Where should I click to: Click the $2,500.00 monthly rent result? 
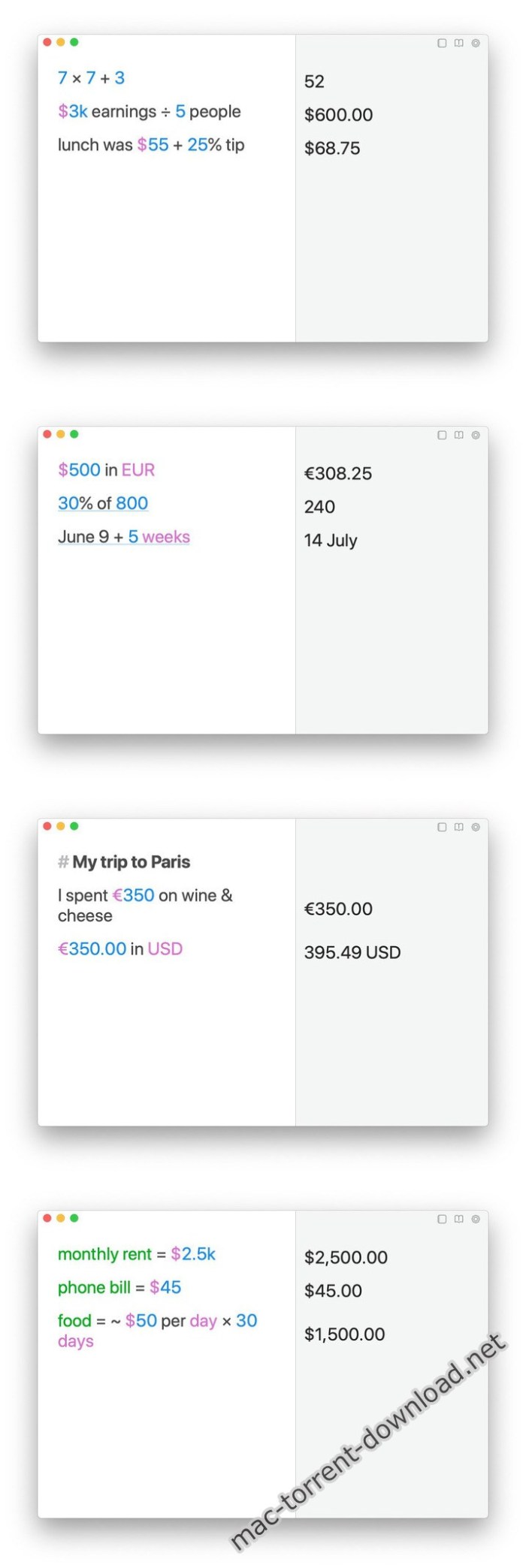(346, 1258)
